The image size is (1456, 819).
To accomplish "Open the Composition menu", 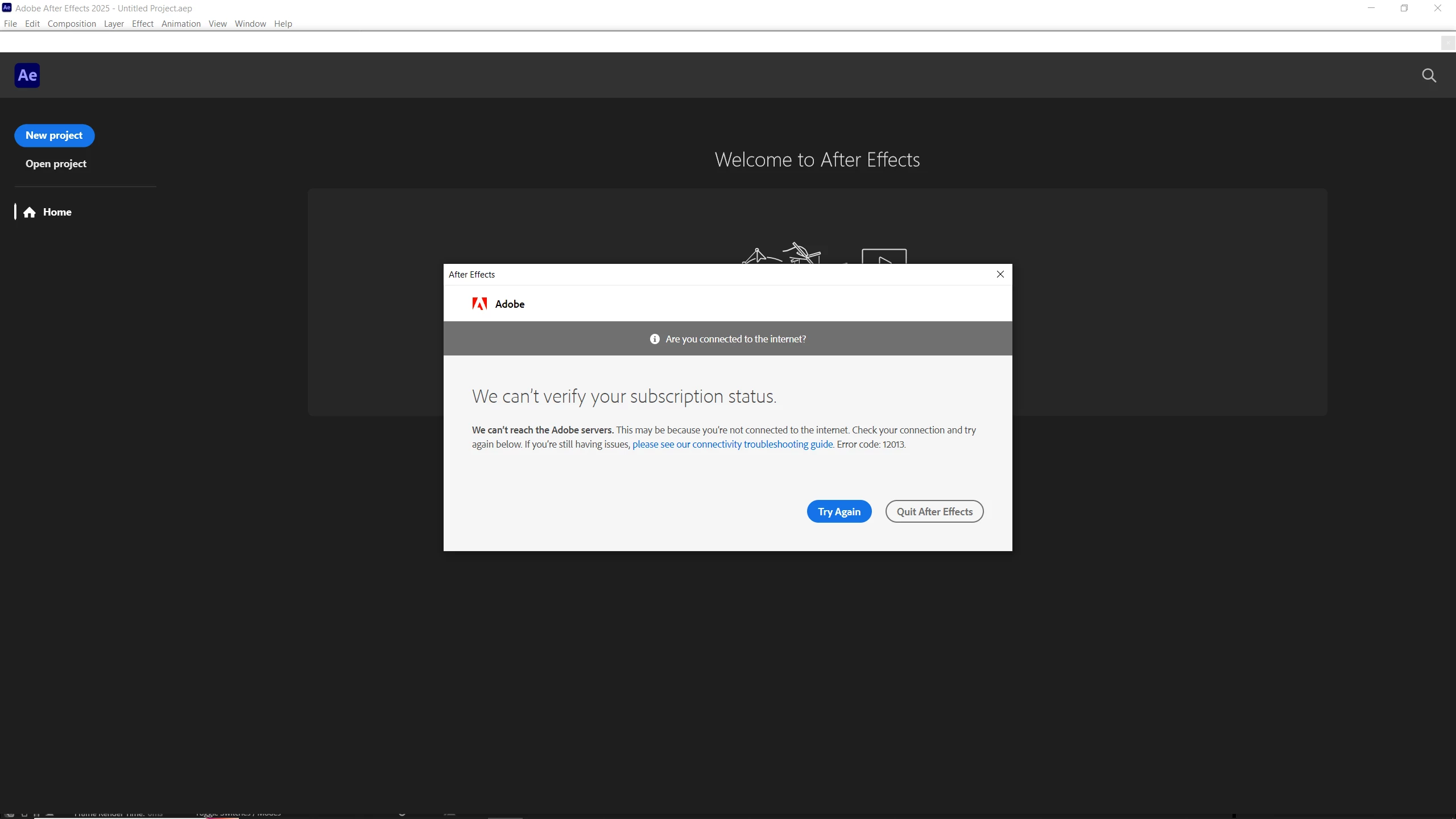I will click(x=72, y=23).
